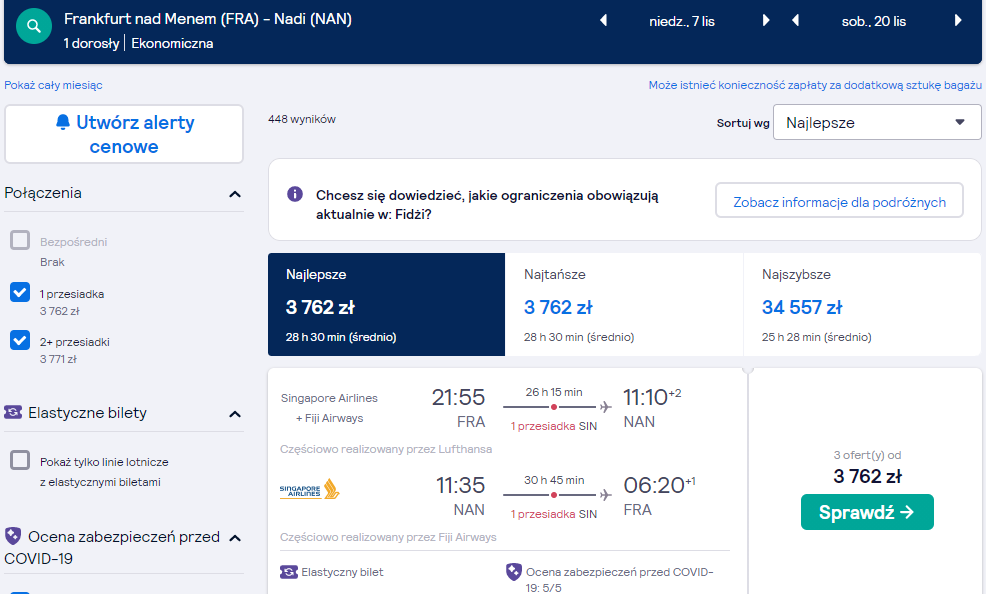Uncheck the 1 przesiadka checkbox
Viewport: 986px width, 594px height.
pyautogui.click(x=20, y=292)
